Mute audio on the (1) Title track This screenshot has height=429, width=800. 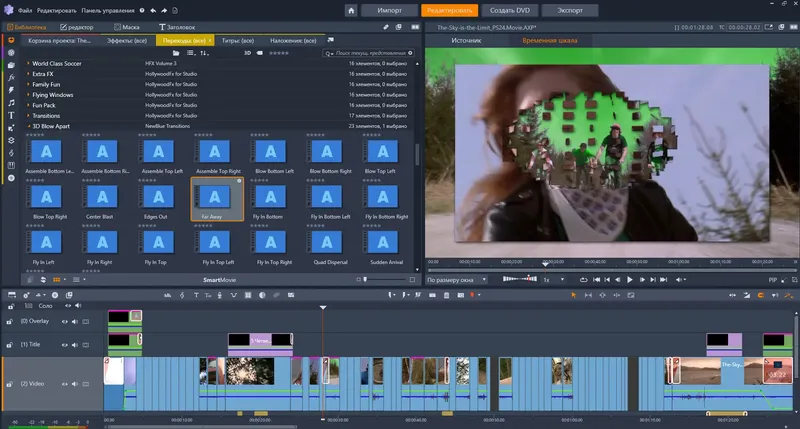point(77,345)
